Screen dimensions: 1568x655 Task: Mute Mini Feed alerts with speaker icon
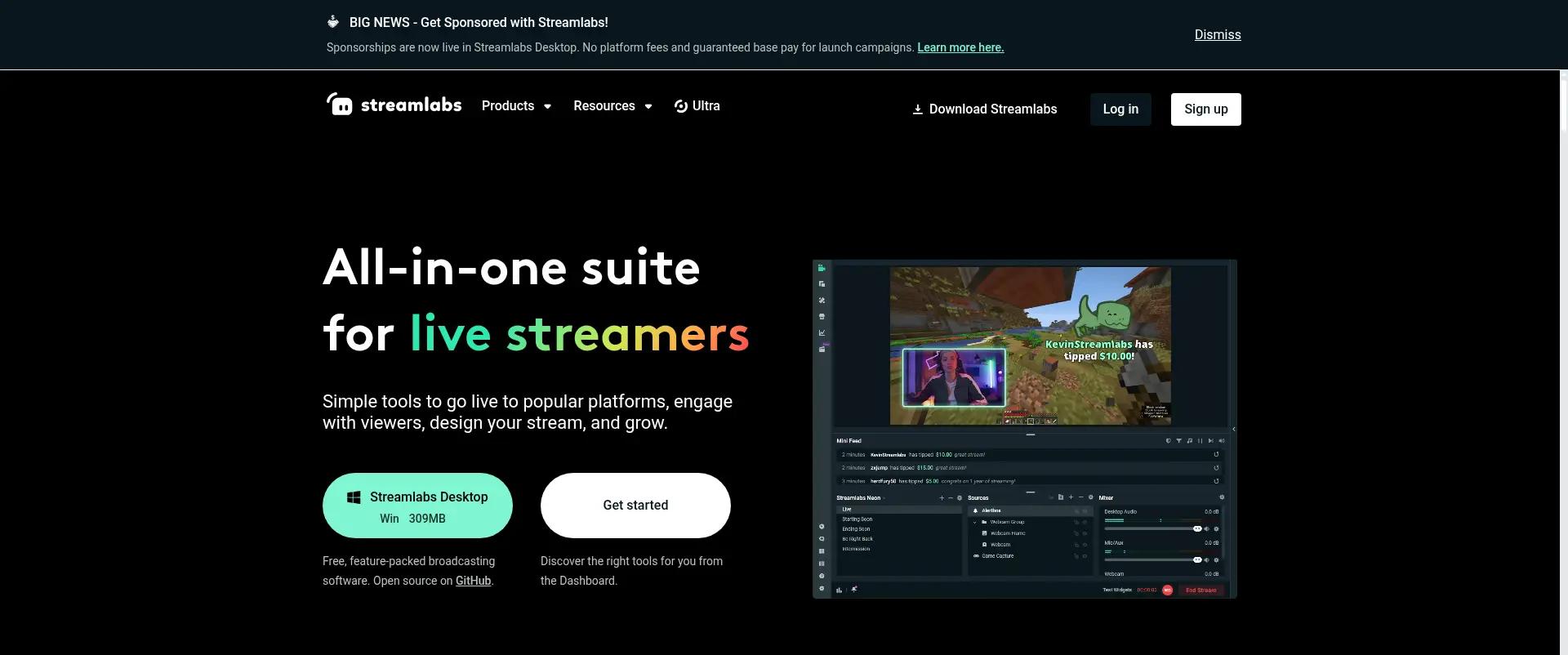click(x=1222, y=441)
